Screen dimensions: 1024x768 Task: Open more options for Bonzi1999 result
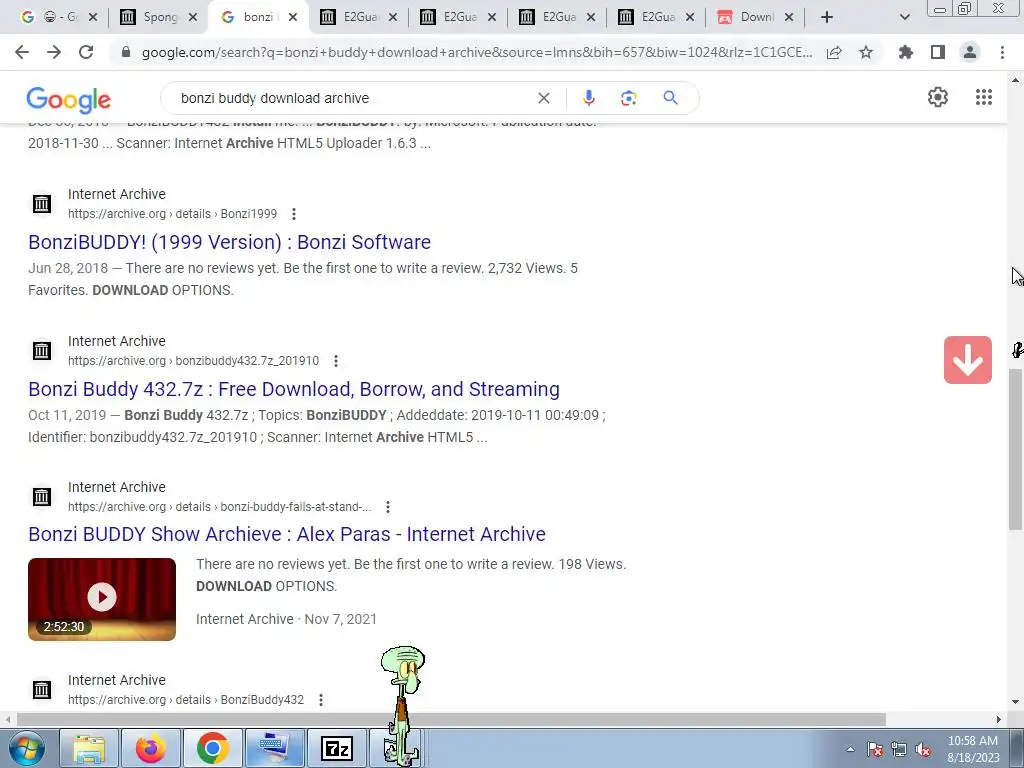point(294,214)
